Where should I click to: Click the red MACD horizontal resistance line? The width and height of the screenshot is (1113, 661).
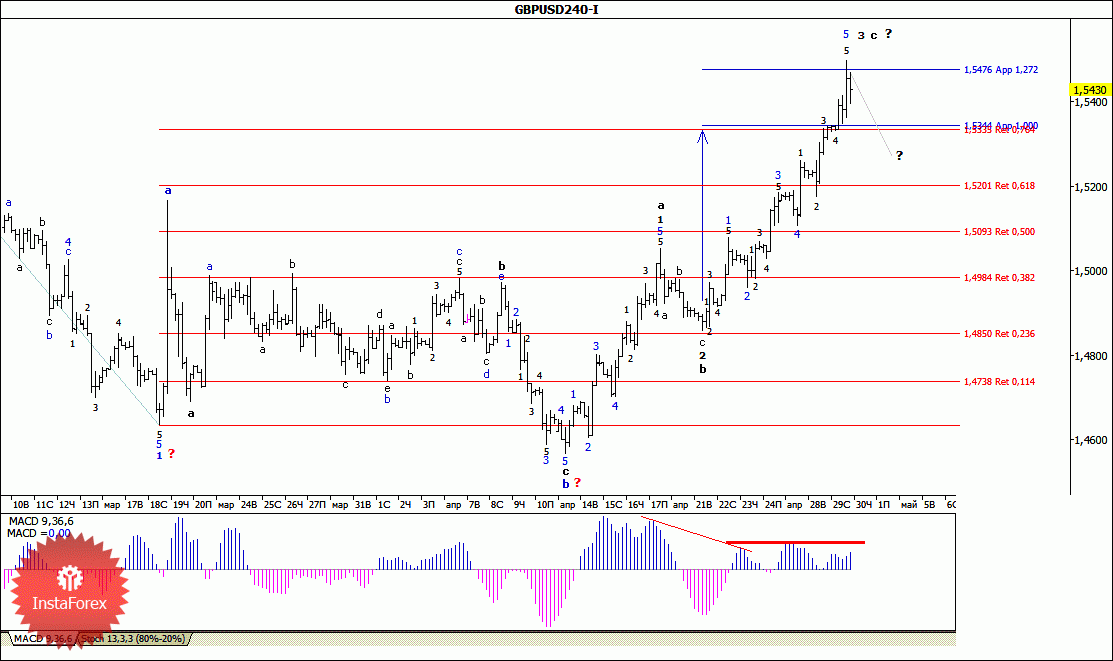[x=795, y=542]
